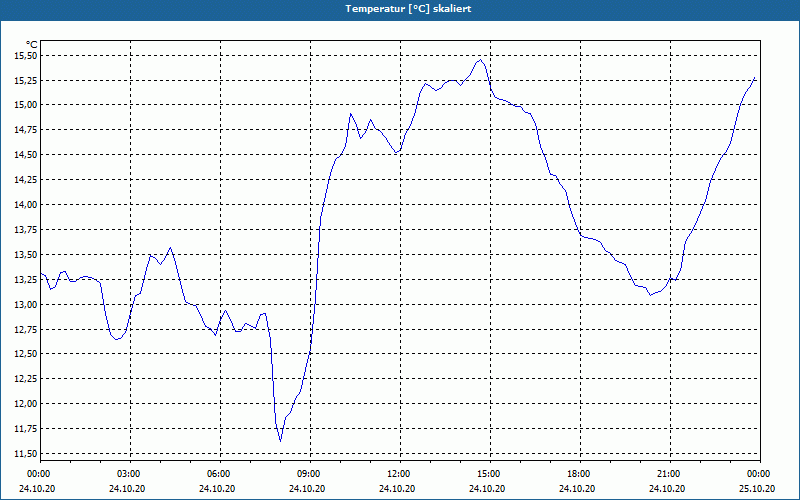Click the 15,00 y-axis value

click(x=26, y=105)
